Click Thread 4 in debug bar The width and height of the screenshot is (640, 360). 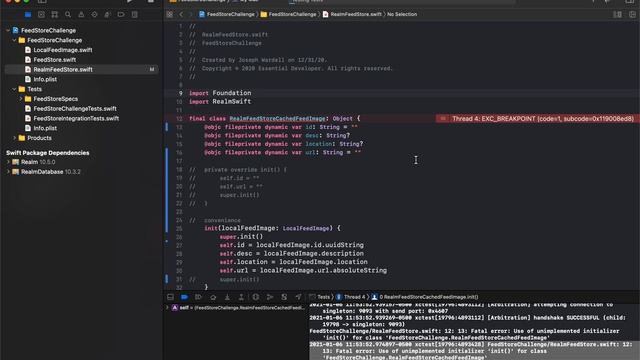351,297
